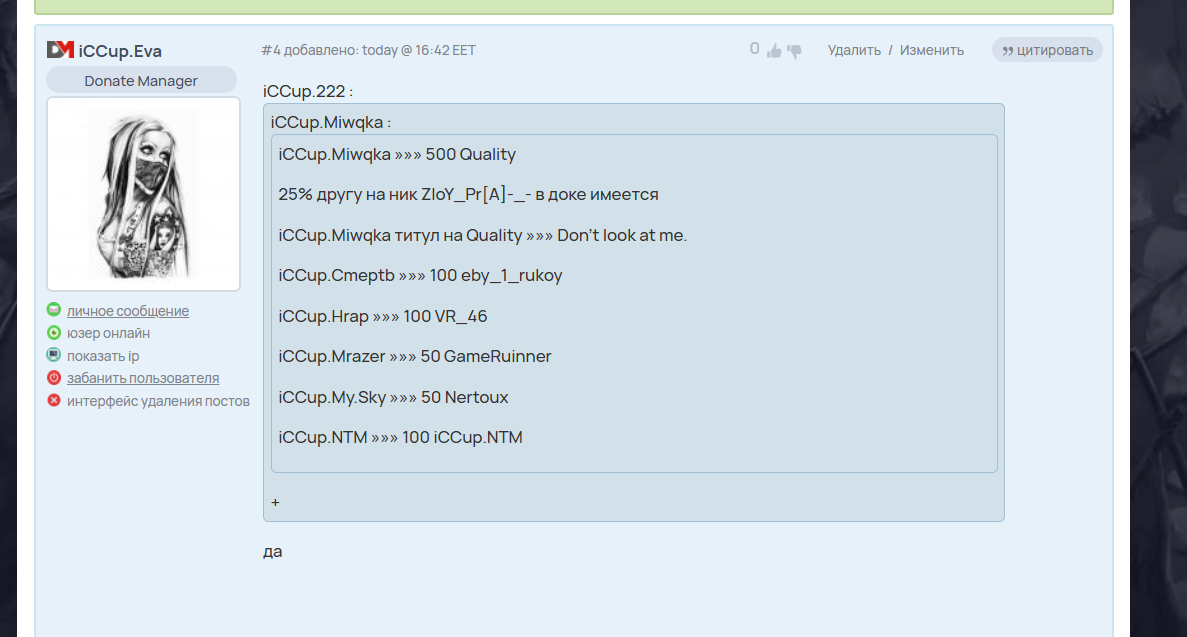This screenshot has height=637, width=1187.
Task: Click the vote count 0
Action: click(755, 48)
